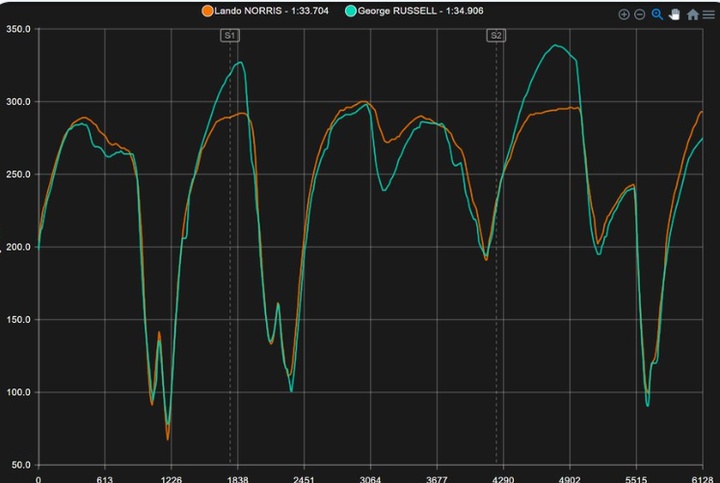Click the 100.0 y-axis label
The image size is (720, 483).
pyautogui.click(x=18, y=392)
